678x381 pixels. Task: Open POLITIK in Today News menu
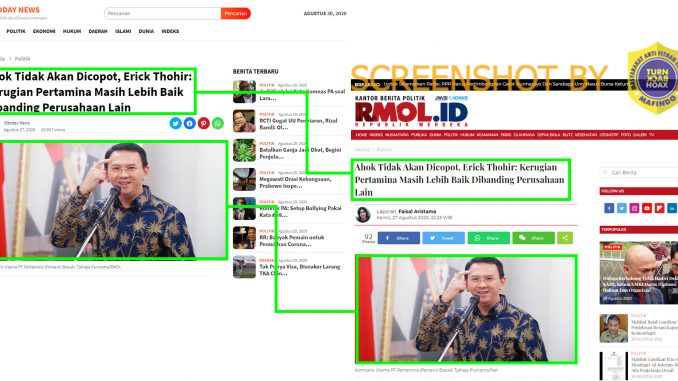coord(16,31)
